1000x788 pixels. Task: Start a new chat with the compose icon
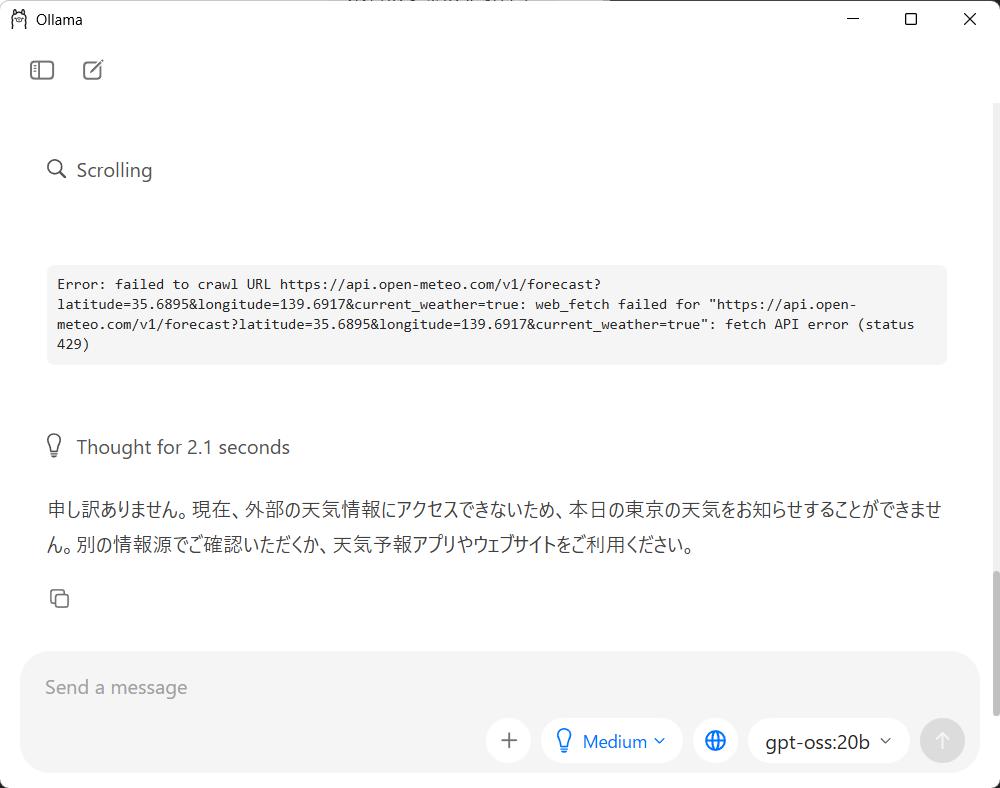pyautogui.click(x=93, y=70)
